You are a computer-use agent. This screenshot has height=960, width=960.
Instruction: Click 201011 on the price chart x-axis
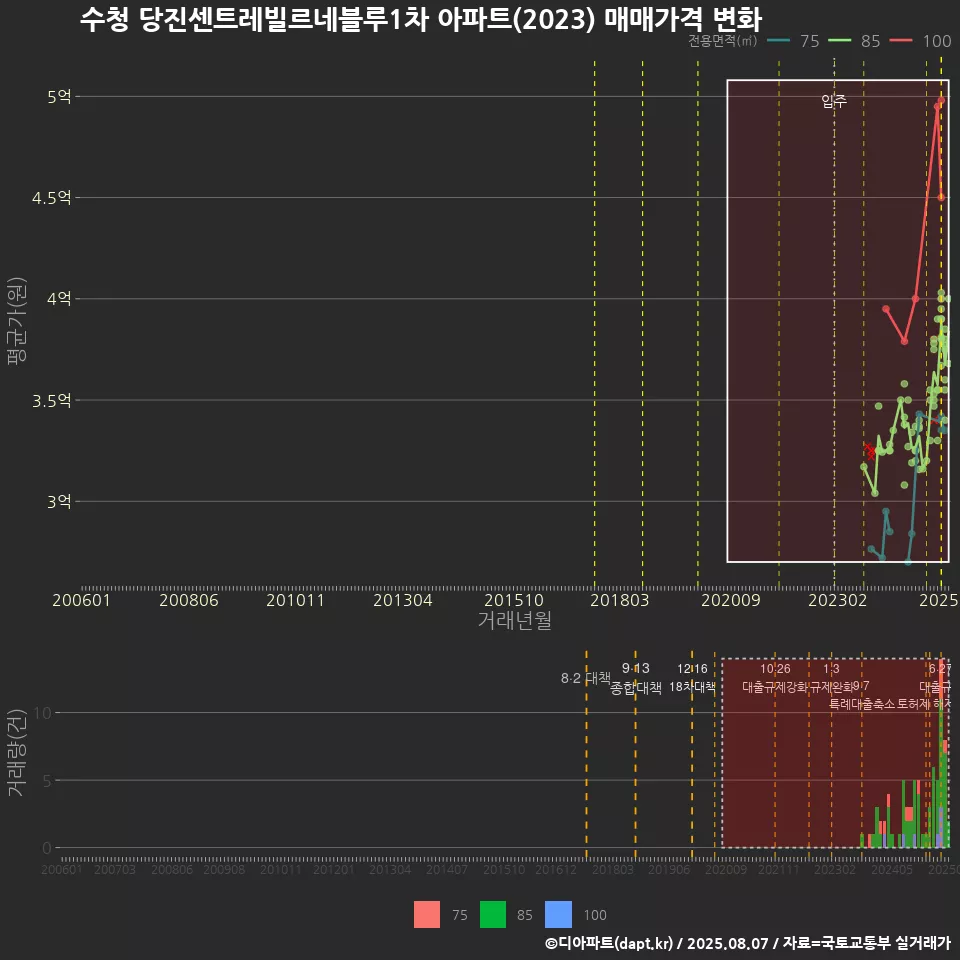click(295, 600)
